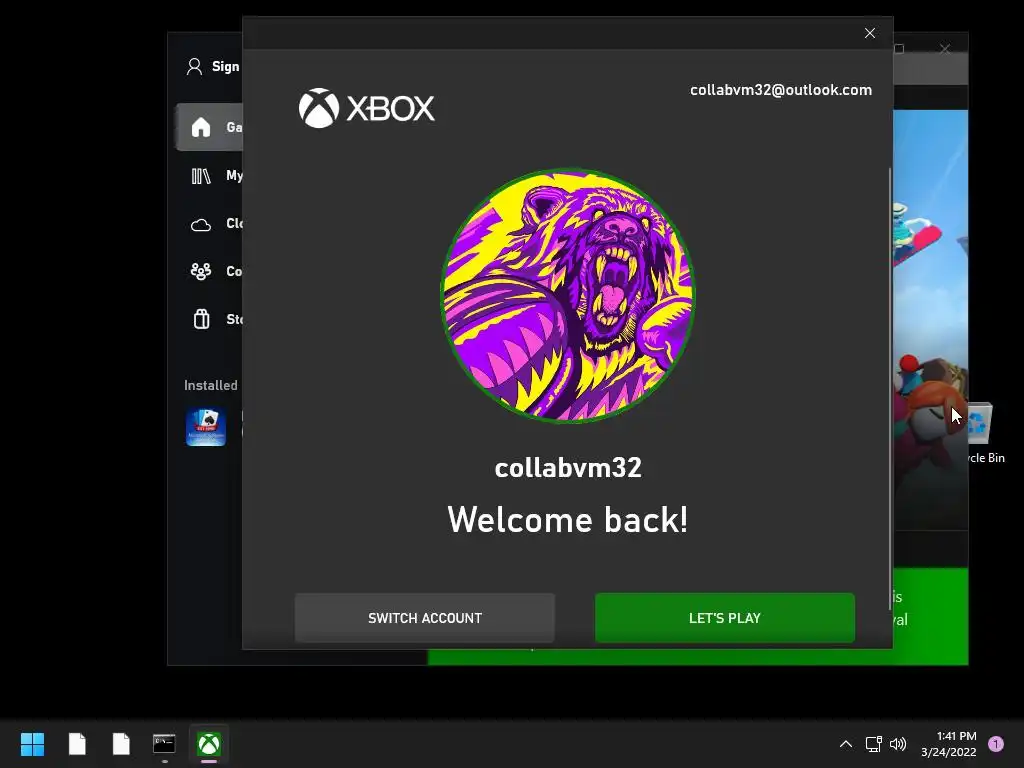
Task: Select collabvm32@outlook.com email text
Action: [781, 90]
